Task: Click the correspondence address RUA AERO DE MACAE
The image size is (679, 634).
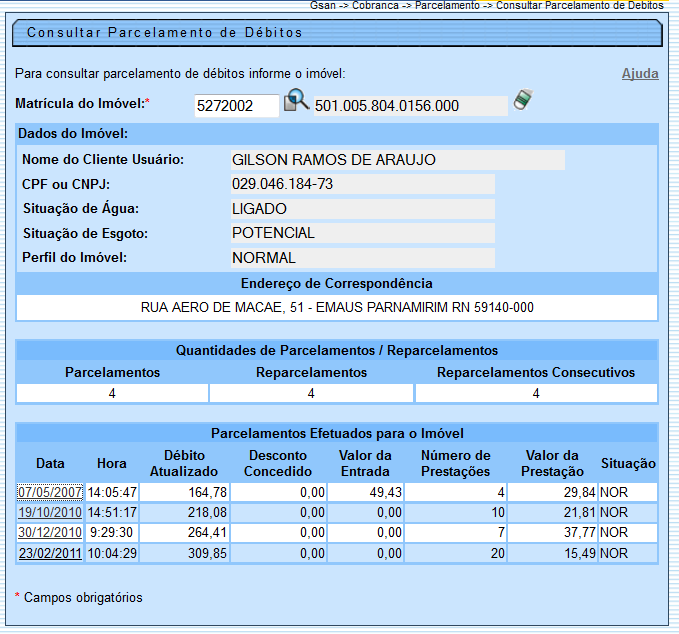Action: coord(337,307)
